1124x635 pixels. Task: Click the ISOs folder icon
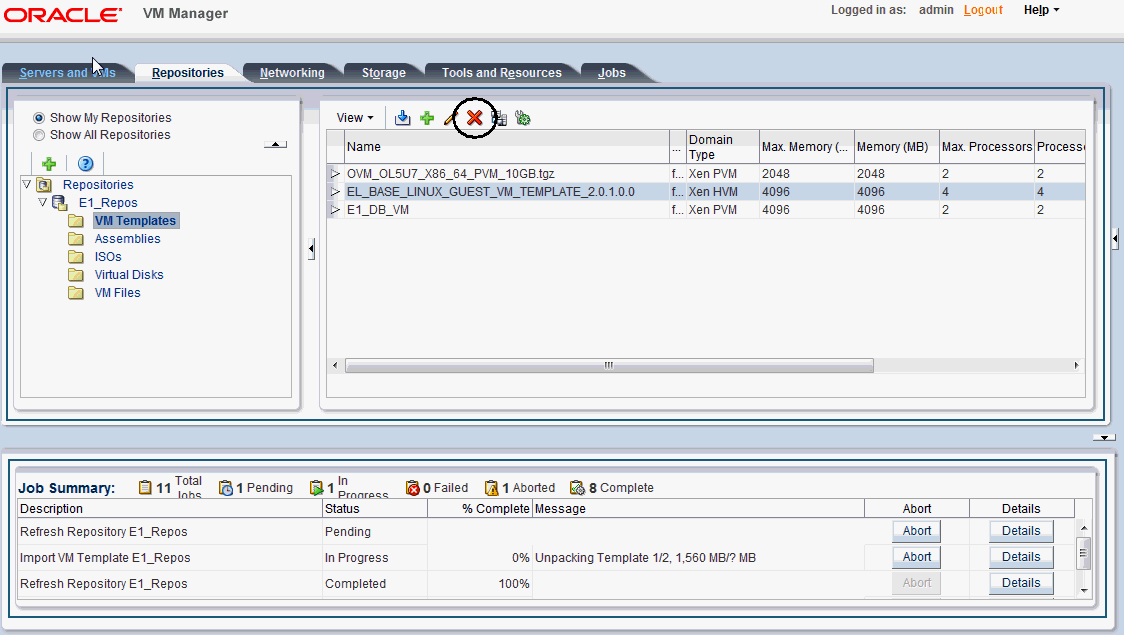(76, 257)
